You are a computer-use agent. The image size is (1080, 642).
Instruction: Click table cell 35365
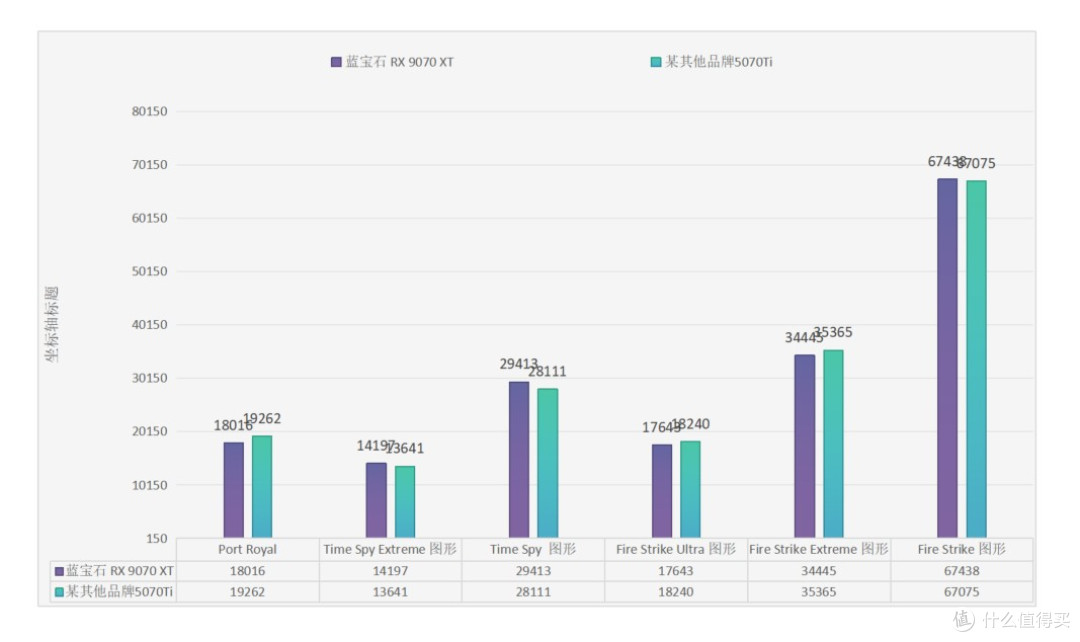click(818, 592)
